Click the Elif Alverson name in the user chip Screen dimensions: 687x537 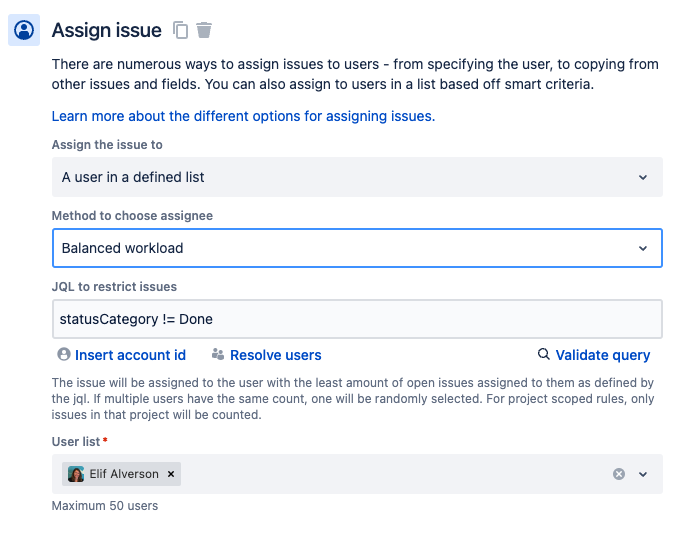click(x=124, y=474)
